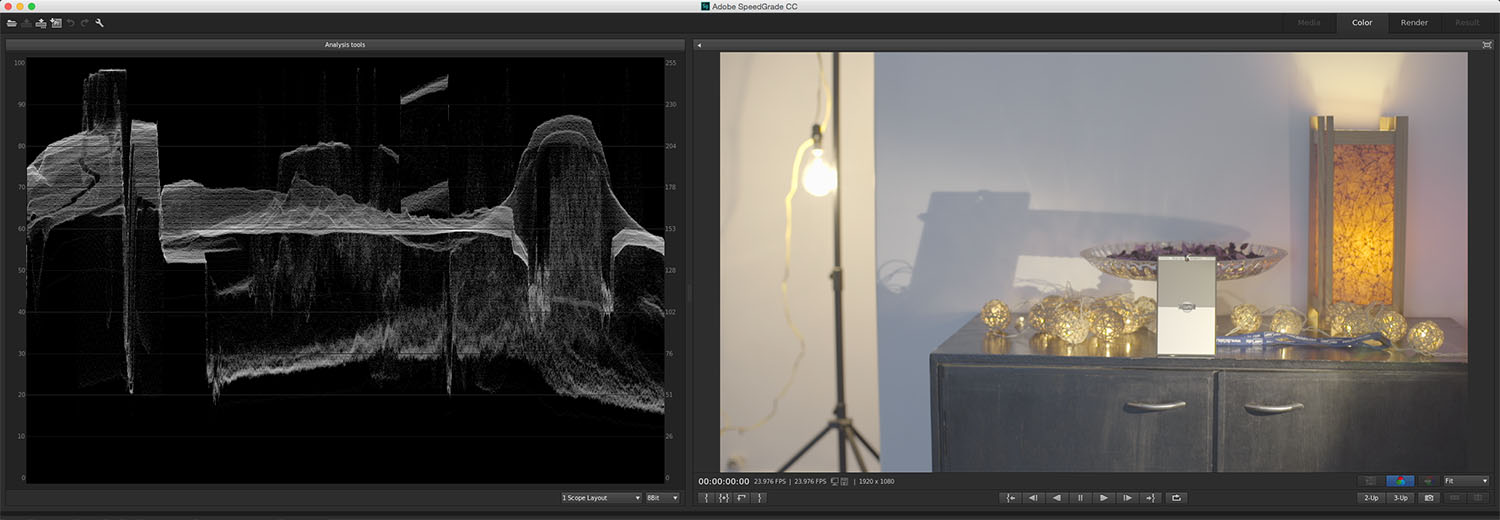The height and width of the screenshot is (520, 1500).
Task: Click the set in-point bracket icon
Action: [706, 498]
